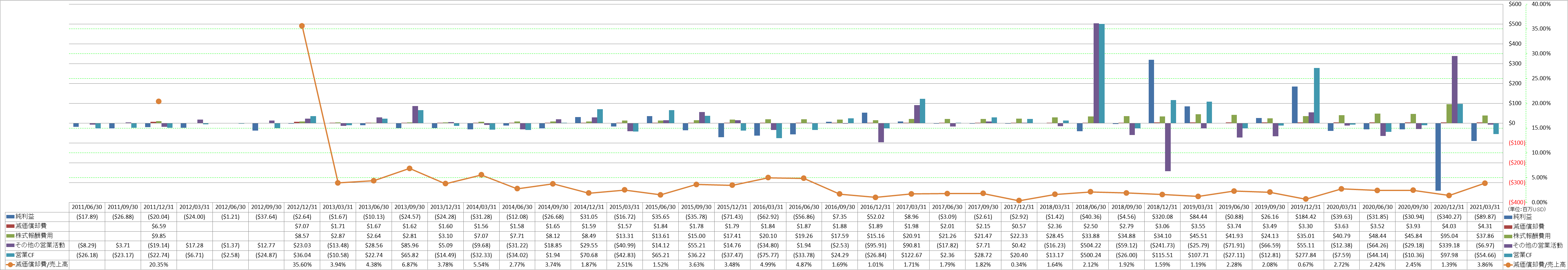Click the green 株式報酬費用 swatch in the data table

click(x=10, y=236)
